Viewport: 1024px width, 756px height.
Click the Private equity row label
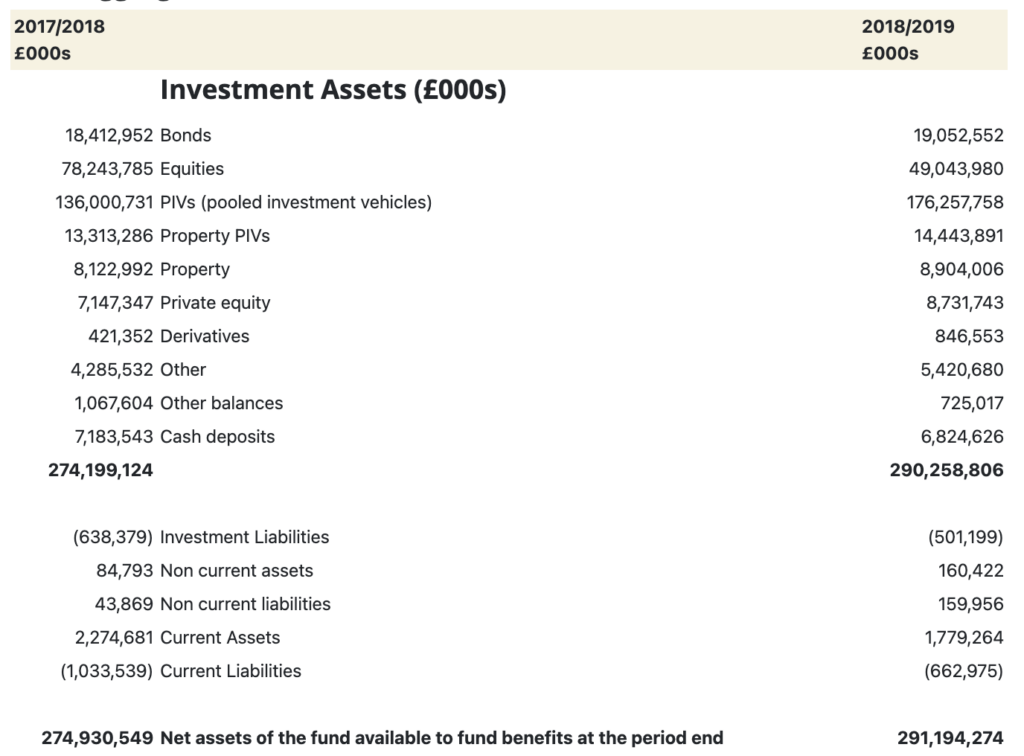(x=215, y=303)
